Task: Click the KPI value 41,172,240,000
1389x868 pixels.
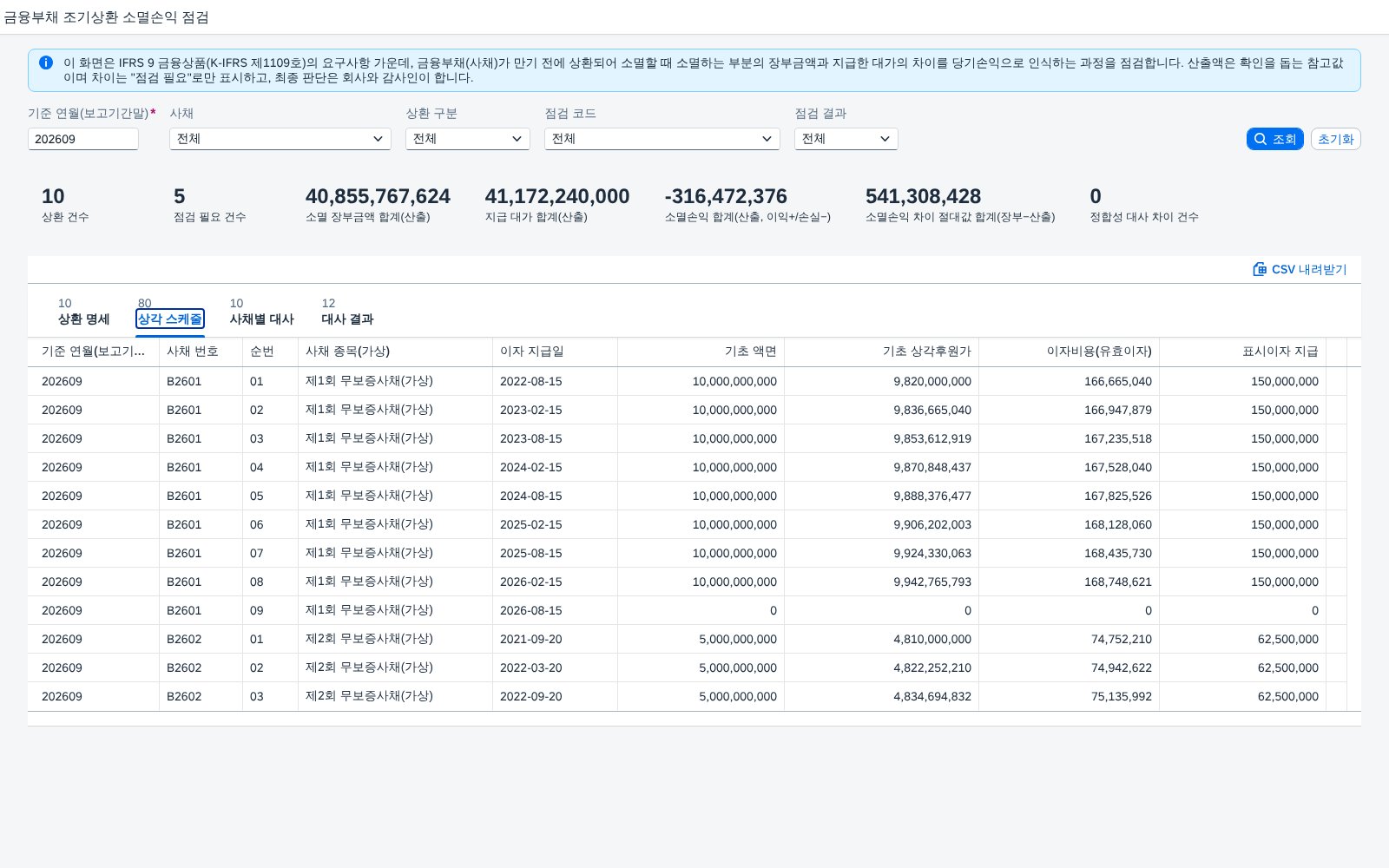Action: coord(557,196)
